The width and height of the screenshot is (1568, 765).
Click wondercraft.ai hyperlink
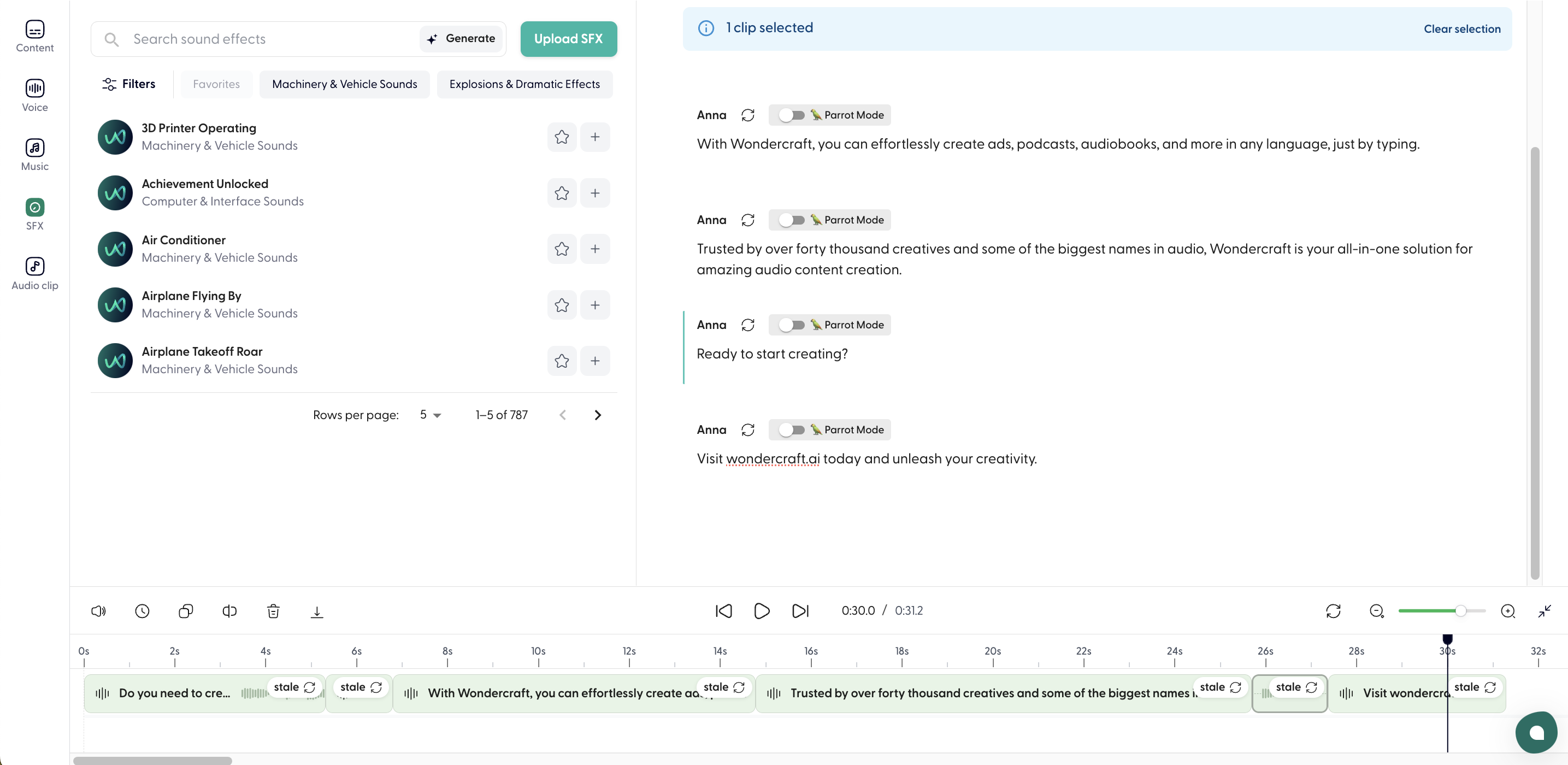pyautogui.click(x=772, y=459)
